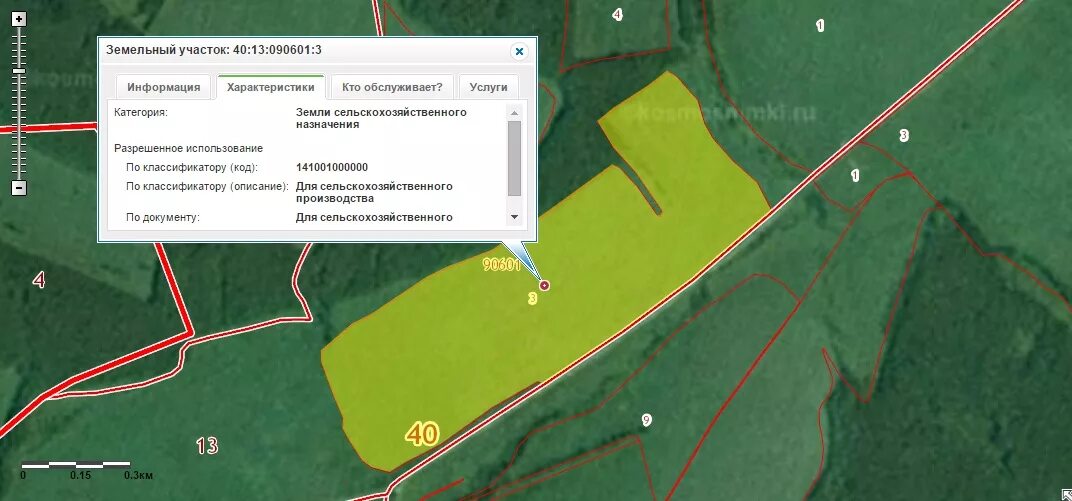Open the Услуги tab
This screenshot has height=501, width=1072.
(x=489, y=87)
